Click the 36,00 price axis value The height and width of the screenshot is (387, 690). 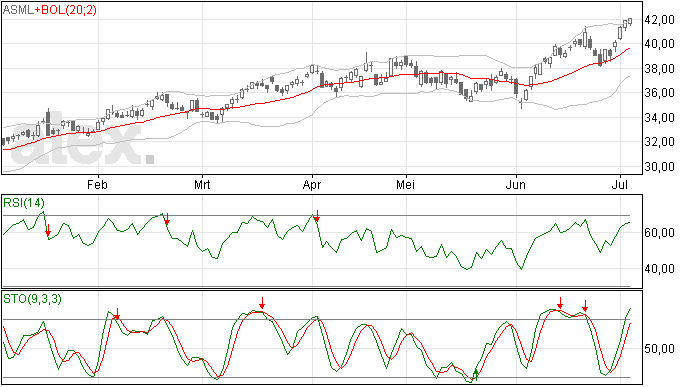click(x=659, y=93)
